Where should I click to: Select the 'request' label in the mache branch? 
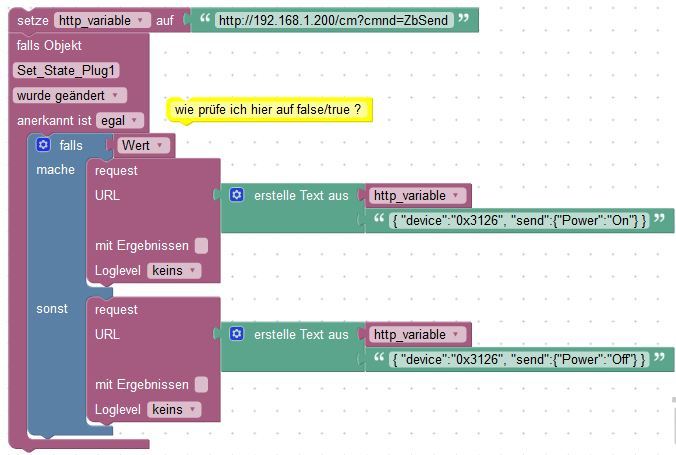[116, 171]
